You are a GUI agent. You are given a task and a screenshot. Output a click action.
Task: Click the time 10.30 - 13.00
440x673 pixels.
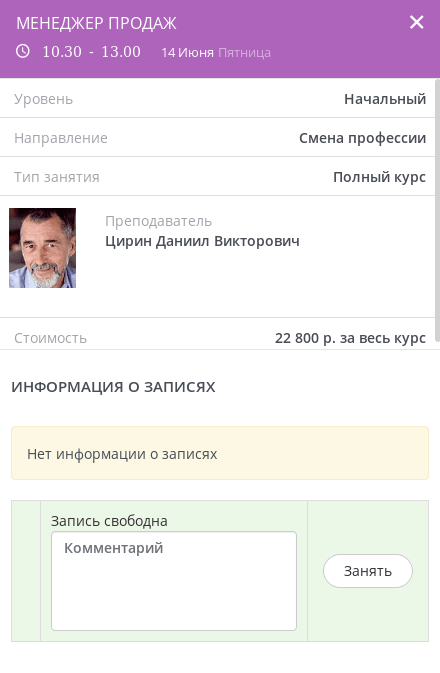(x=91, y=52)
